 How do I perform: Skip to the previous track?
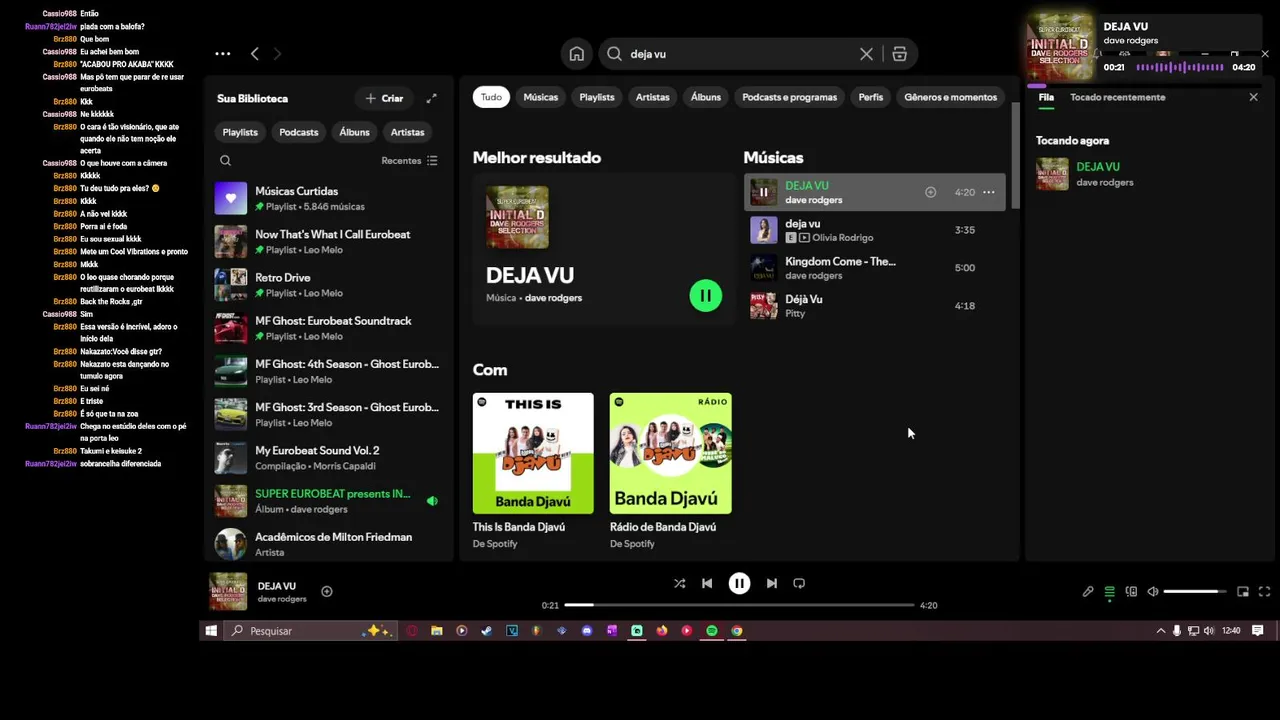707,583
